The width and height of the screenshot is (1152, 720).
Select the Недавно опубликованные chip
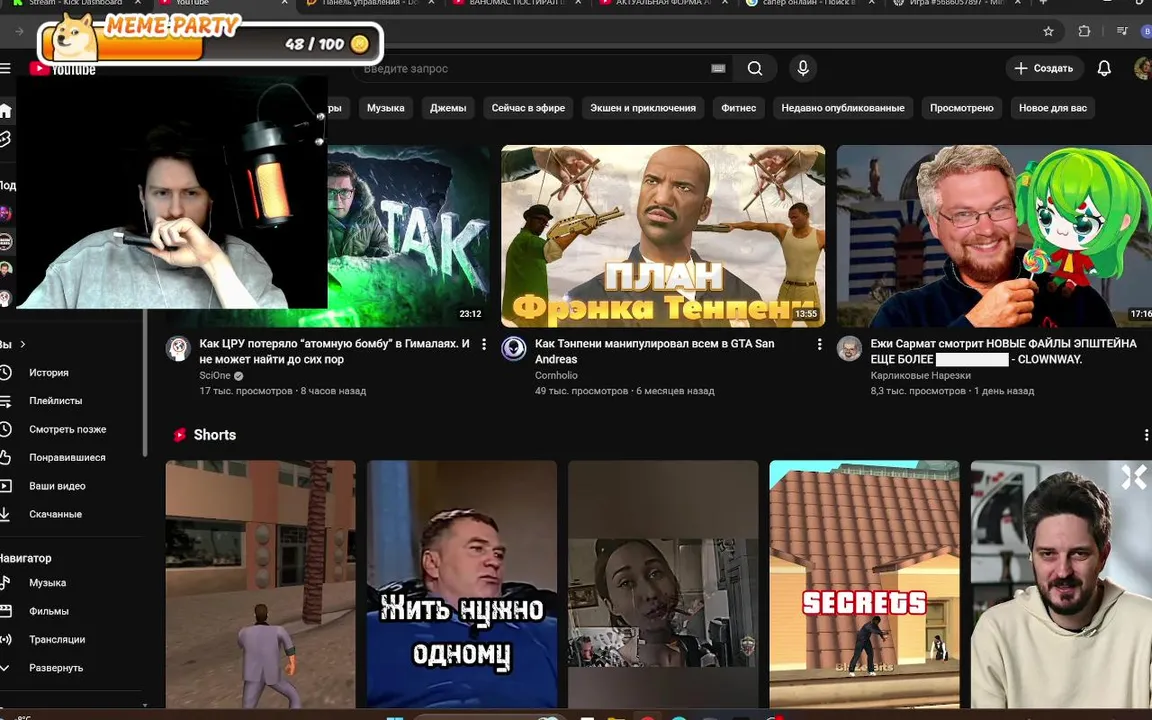pos(843,108)
